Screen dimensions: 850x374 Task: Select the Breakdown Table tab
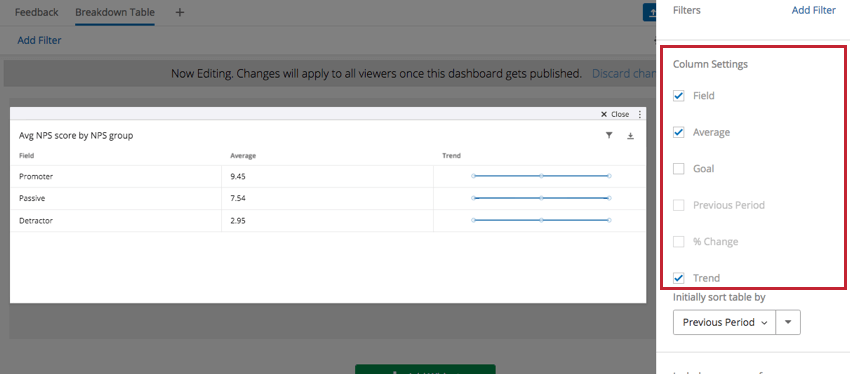(x=115, y=12)
